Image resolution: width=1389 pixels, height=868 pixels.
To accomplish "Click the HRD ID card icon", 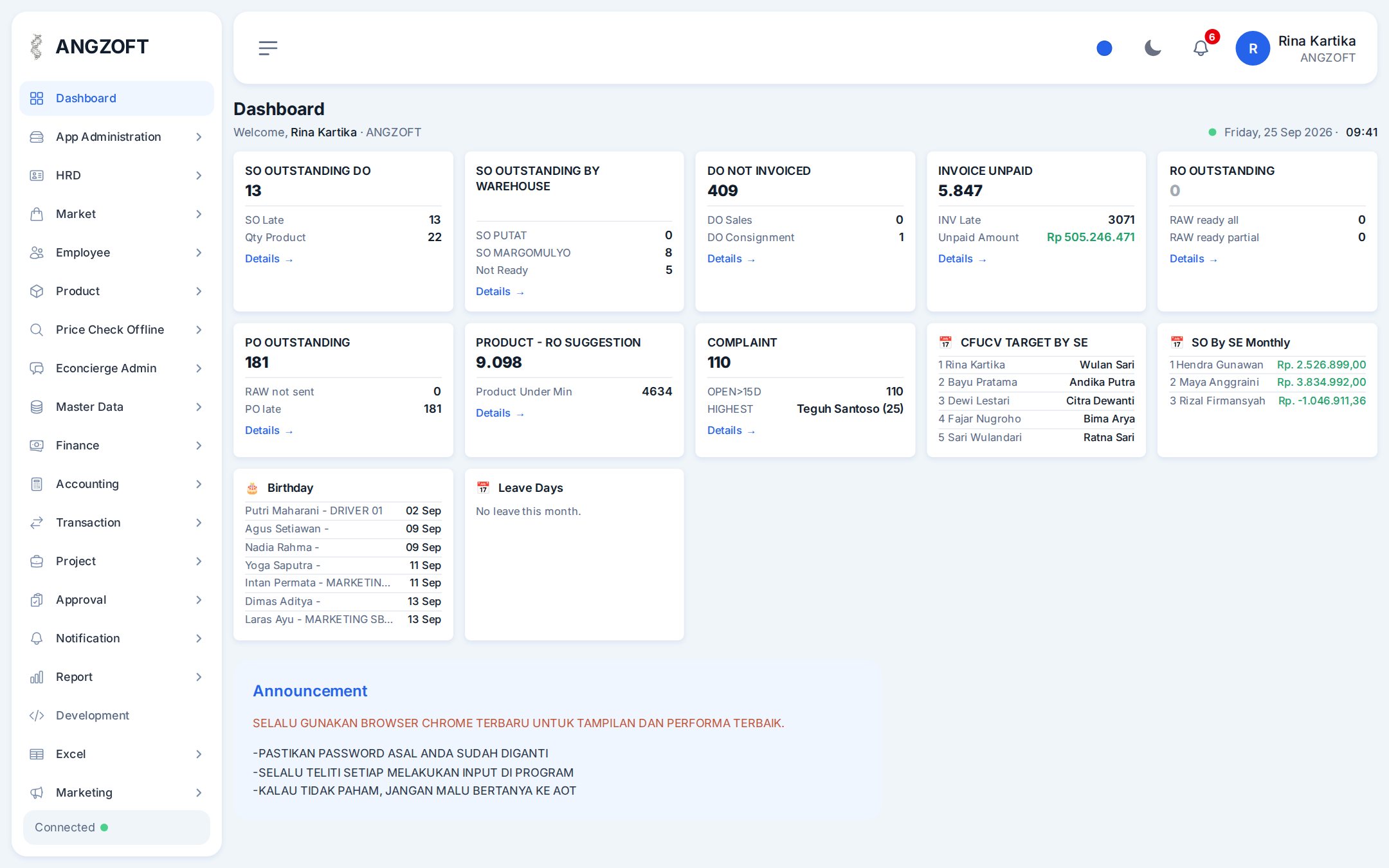I will 37,176.
